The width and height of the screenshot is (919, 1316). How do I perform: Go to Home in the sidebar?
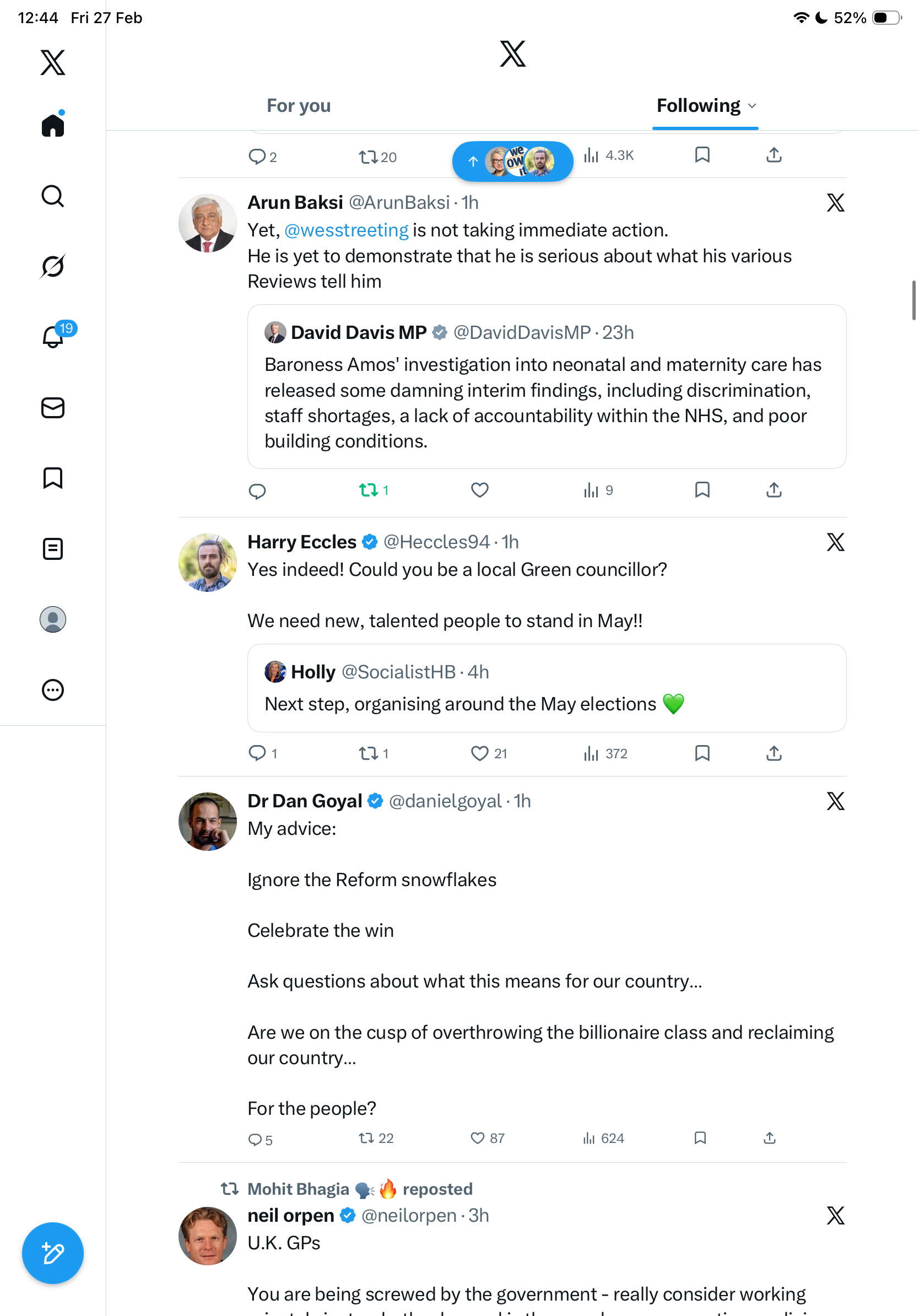tap(53, 125)
